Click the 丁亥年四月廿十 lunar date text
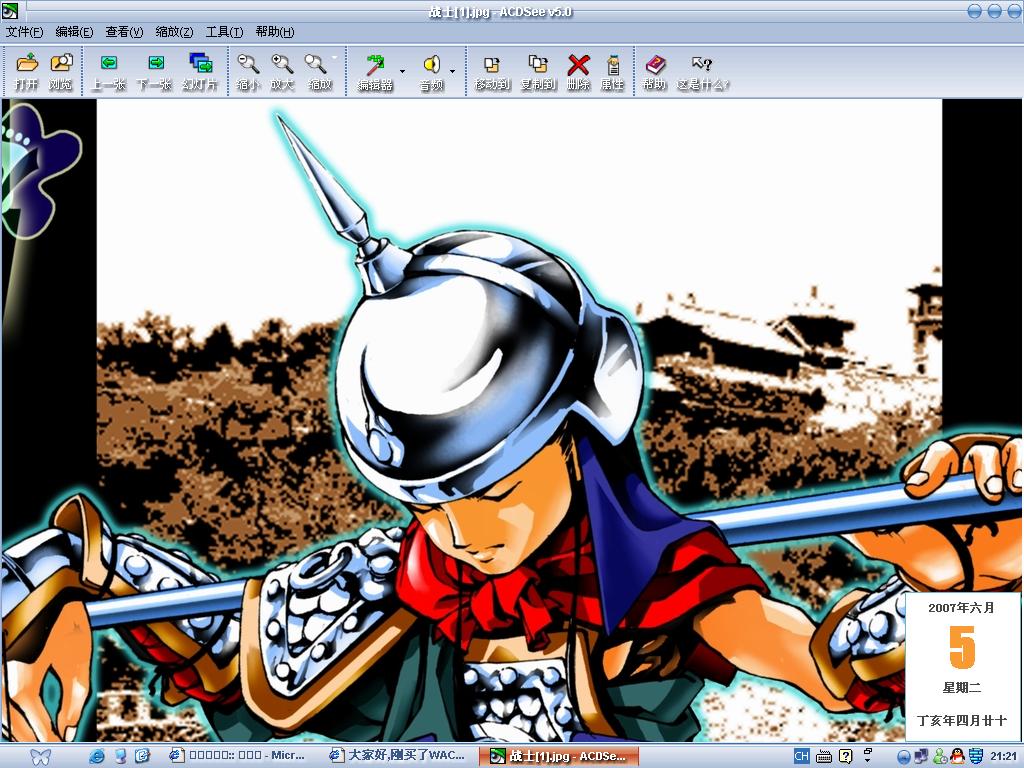The width and height of the screenshot is (1024, 768). tap(961, 720)
